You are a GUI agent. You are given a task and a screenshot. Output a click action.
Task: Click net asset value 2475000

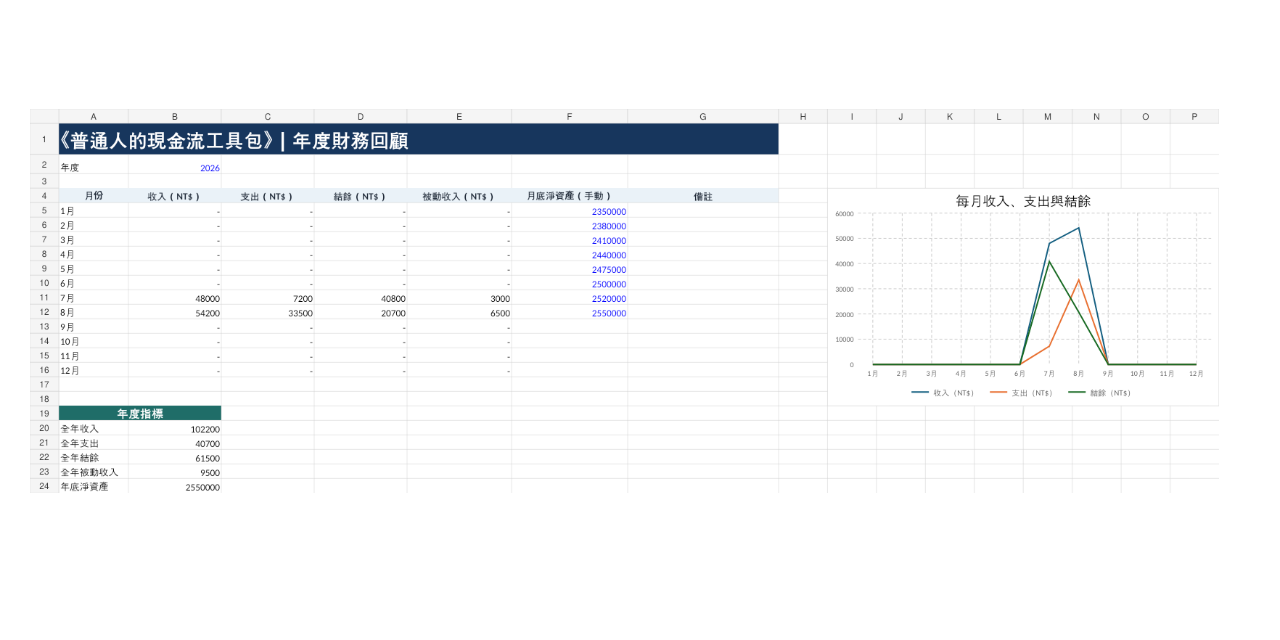[570, 270]
